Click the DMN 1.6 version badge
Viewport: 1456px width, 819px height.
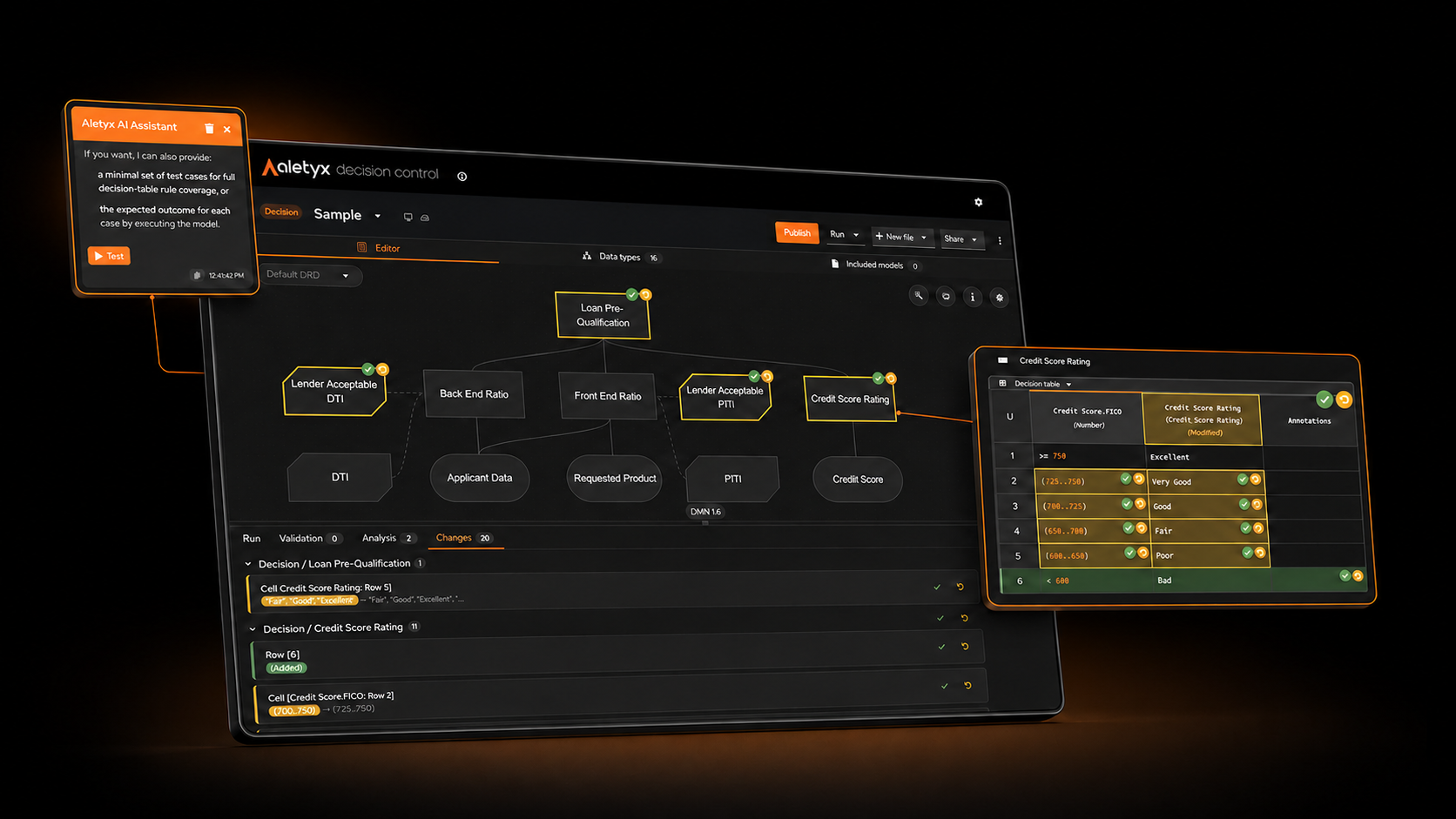point(705,512)
